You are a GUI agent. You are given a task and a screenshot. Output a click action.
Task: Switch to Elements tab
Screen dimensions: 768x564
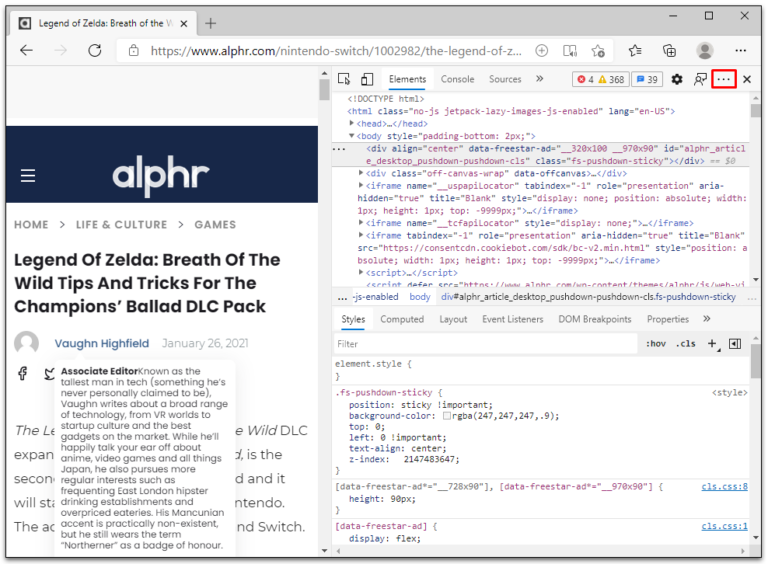tap(408, 79)
